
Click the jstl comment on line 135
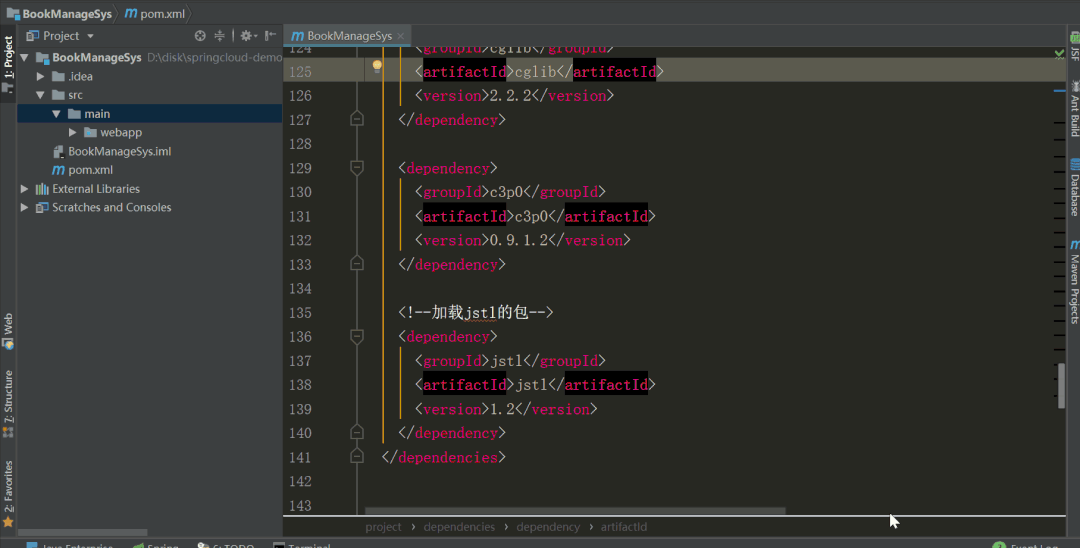pyautogui.click(x=476, y=313)
